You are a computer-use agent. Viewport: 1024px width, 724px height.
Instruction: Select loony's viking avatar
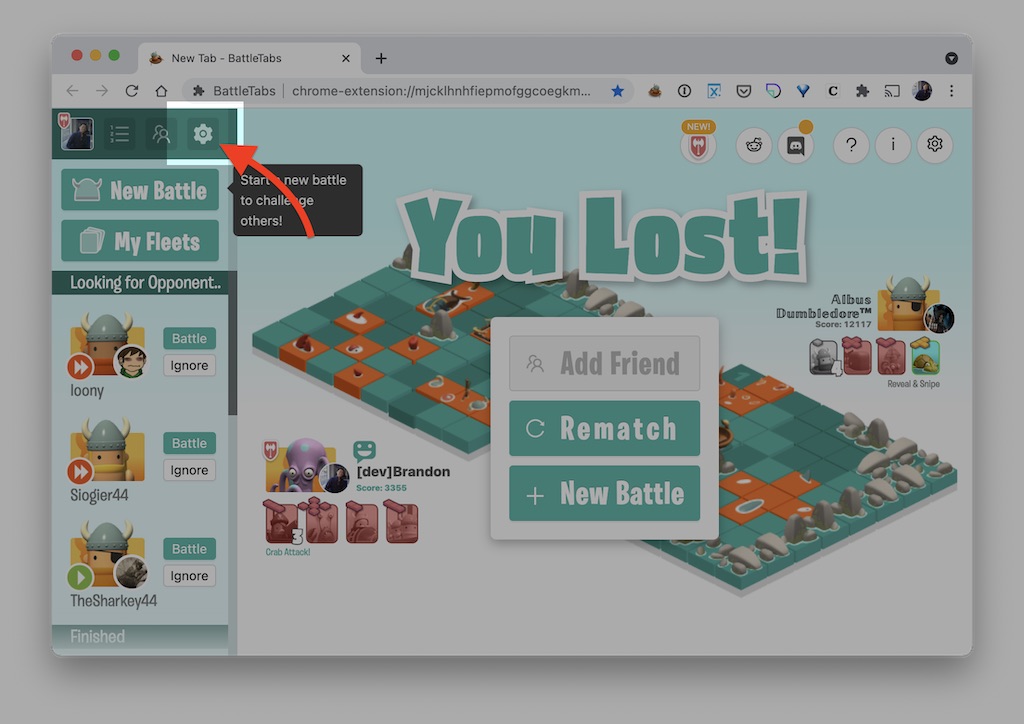(x=108, y=344)
